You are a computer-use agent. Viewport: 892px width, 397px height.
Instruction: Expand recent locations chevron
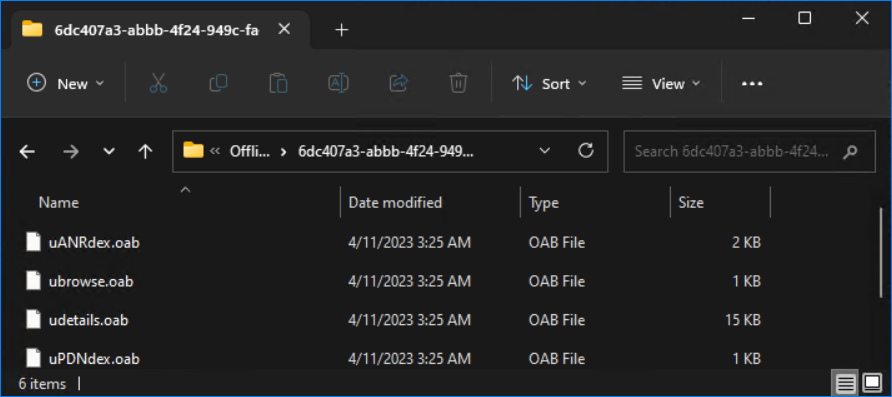(108, 151)
